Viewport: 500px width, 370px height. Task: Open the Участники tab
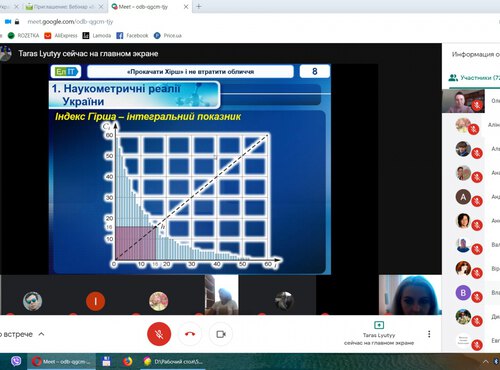474,78
